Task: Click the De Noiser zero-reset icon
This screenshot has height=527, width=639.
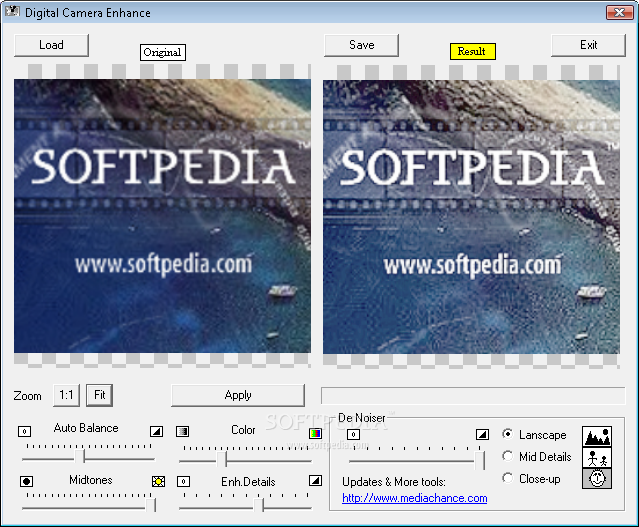Action: point(353,434)
